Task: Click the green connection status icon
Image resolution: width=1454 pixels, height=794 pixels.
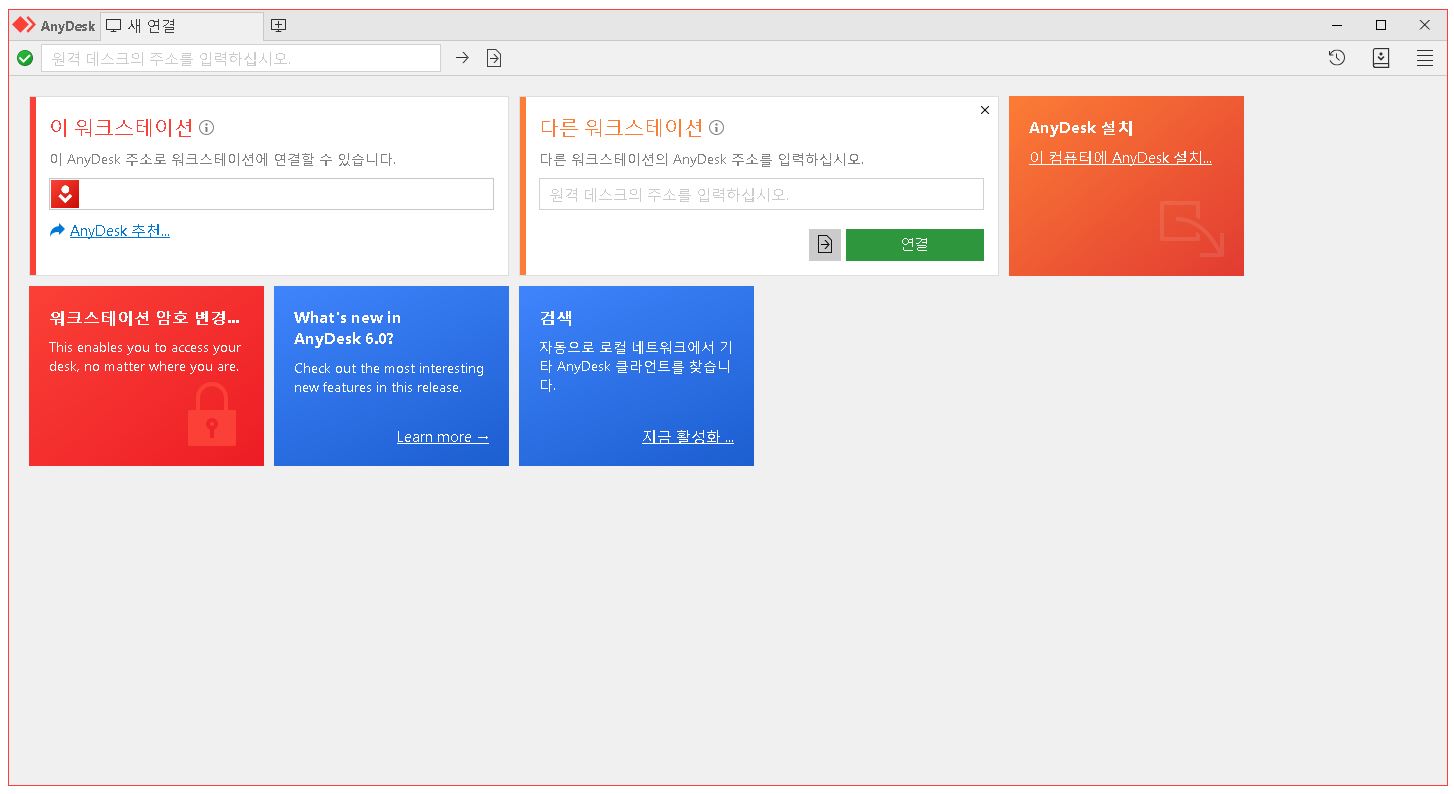Action: pyautogui.click(x=25, y=58)
